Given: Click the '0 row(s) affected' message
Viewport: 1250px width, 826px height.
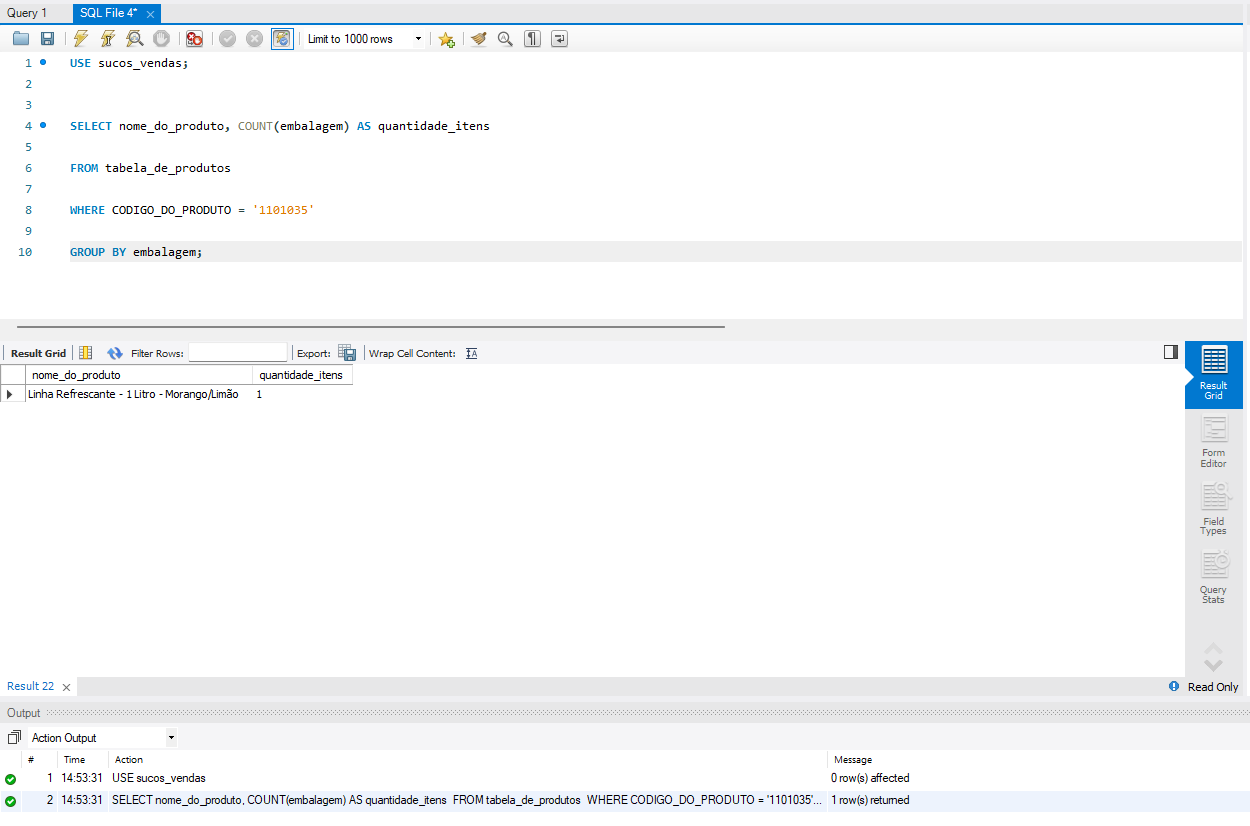Looking at the screenshot, I should click(x=870, y=778).
